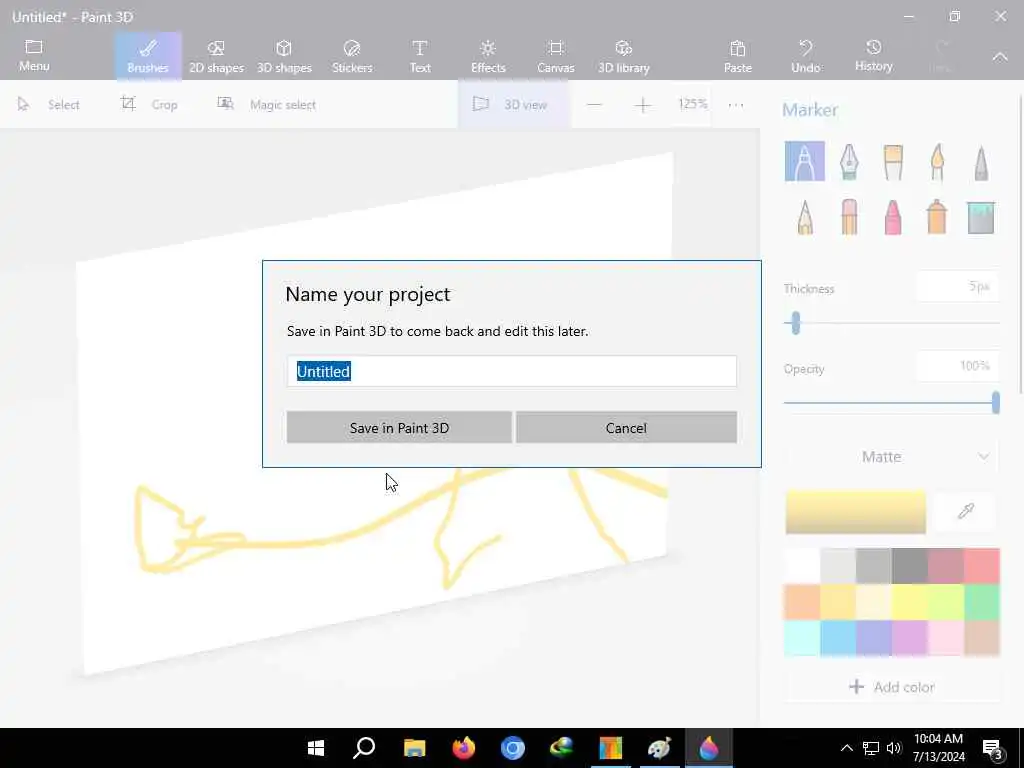Select the Marker brush
Viewport: 1024px width, 768px height.
(x=805, y=161)
